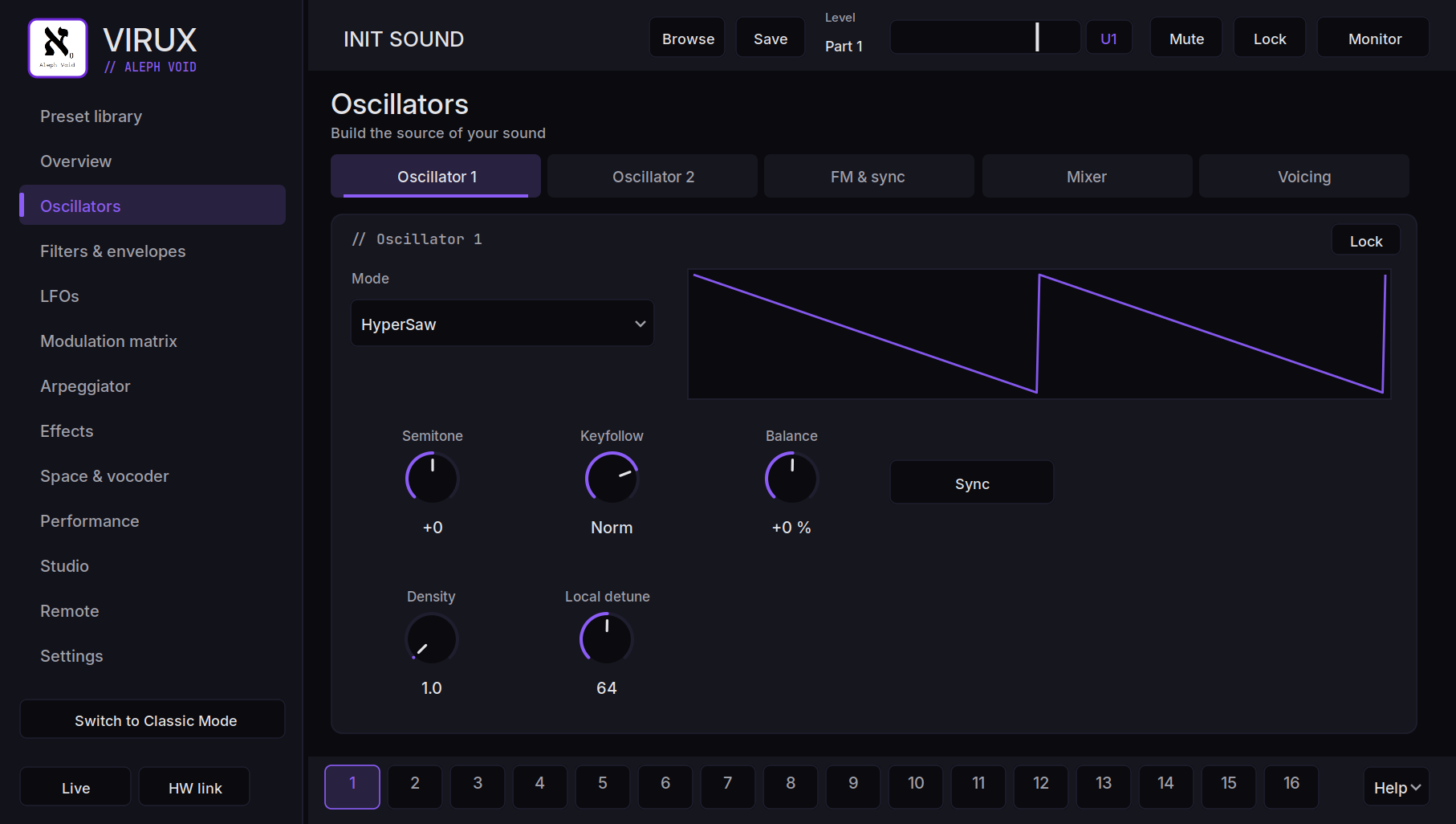Screen dimensions: 1456x824
Task: Open Preset library in sidebar
Action: tap(153, 116)
